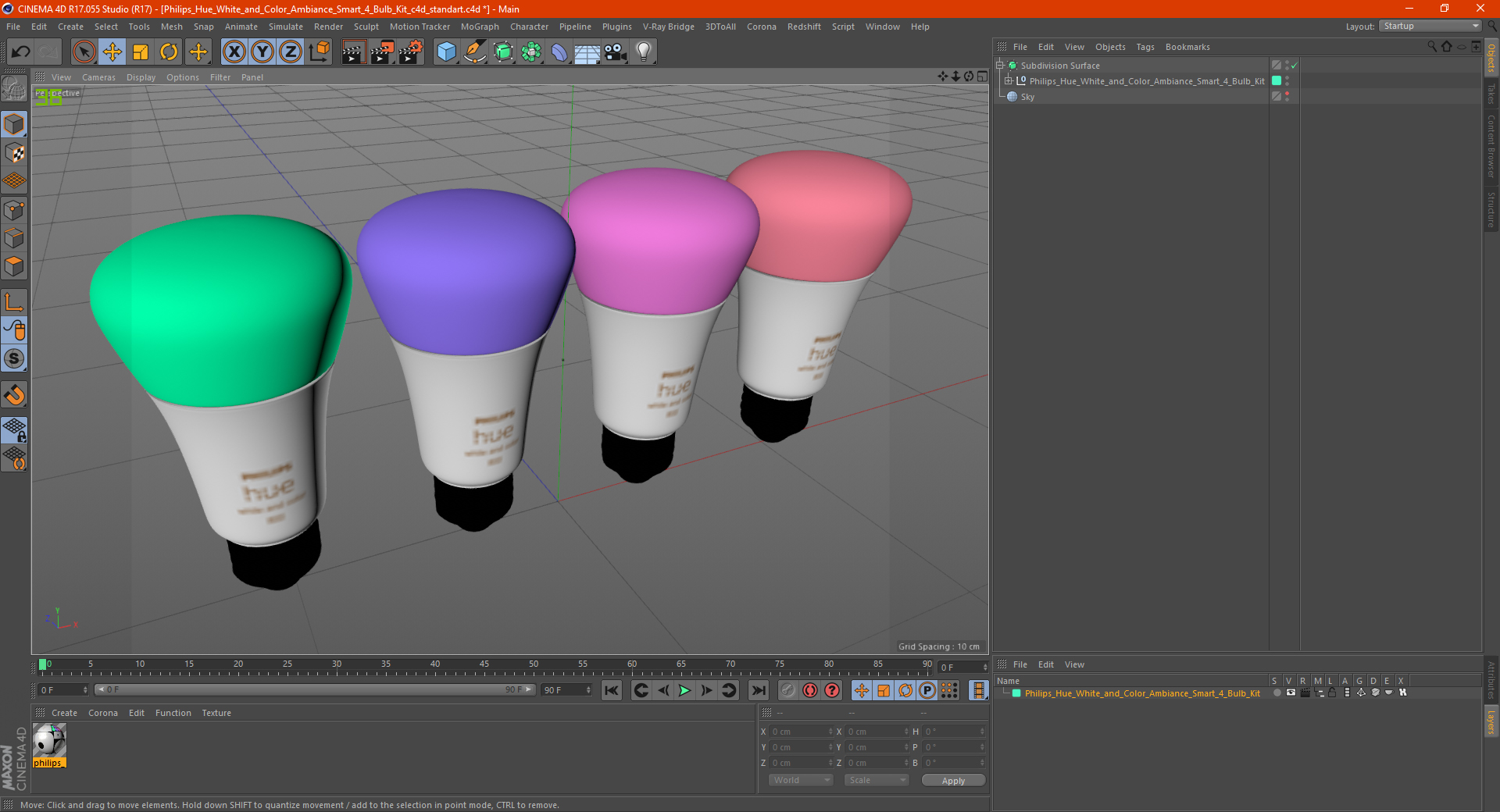1500x812 pixels.
Task: Open viewport Cameras menu
Action: [x=98, y=77]
